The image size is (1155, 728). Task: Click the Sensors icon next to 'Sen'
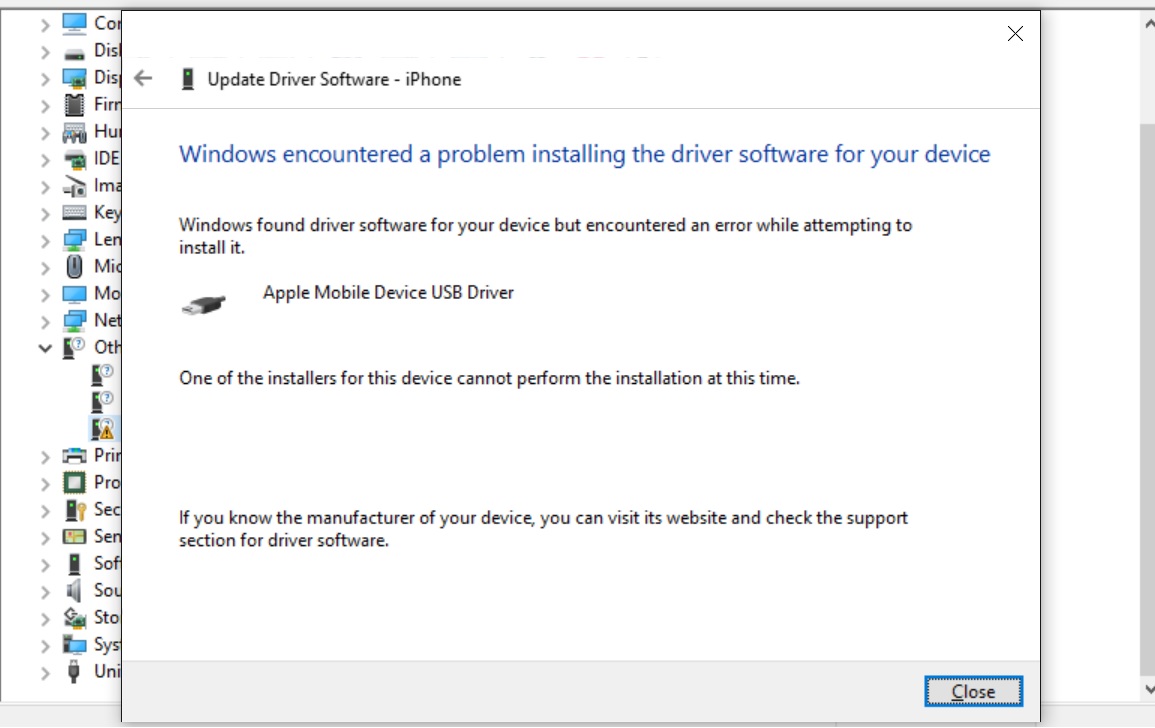click(x=74, y=536)
